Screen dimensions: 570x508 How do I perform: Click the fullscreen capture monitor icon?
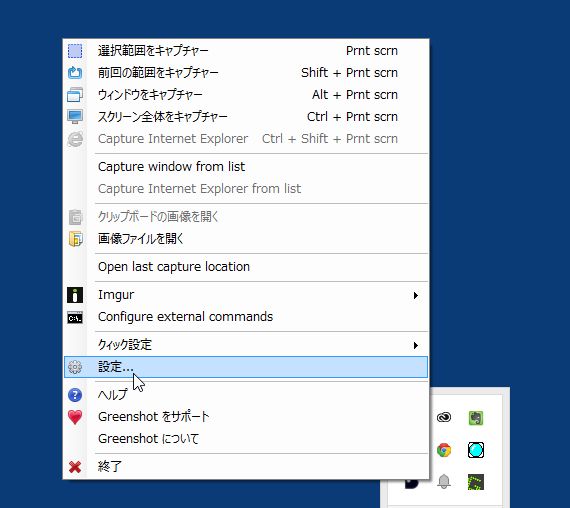click(75, 117)
